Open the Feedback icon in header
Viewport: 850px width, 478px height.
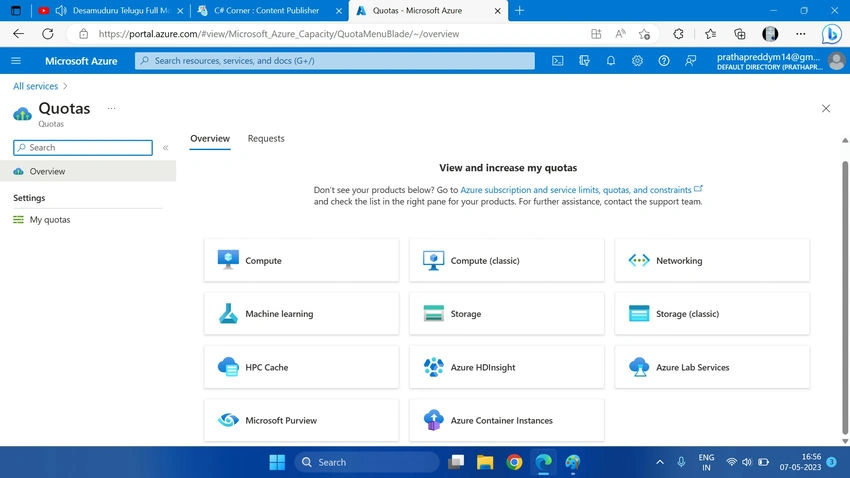690,61
